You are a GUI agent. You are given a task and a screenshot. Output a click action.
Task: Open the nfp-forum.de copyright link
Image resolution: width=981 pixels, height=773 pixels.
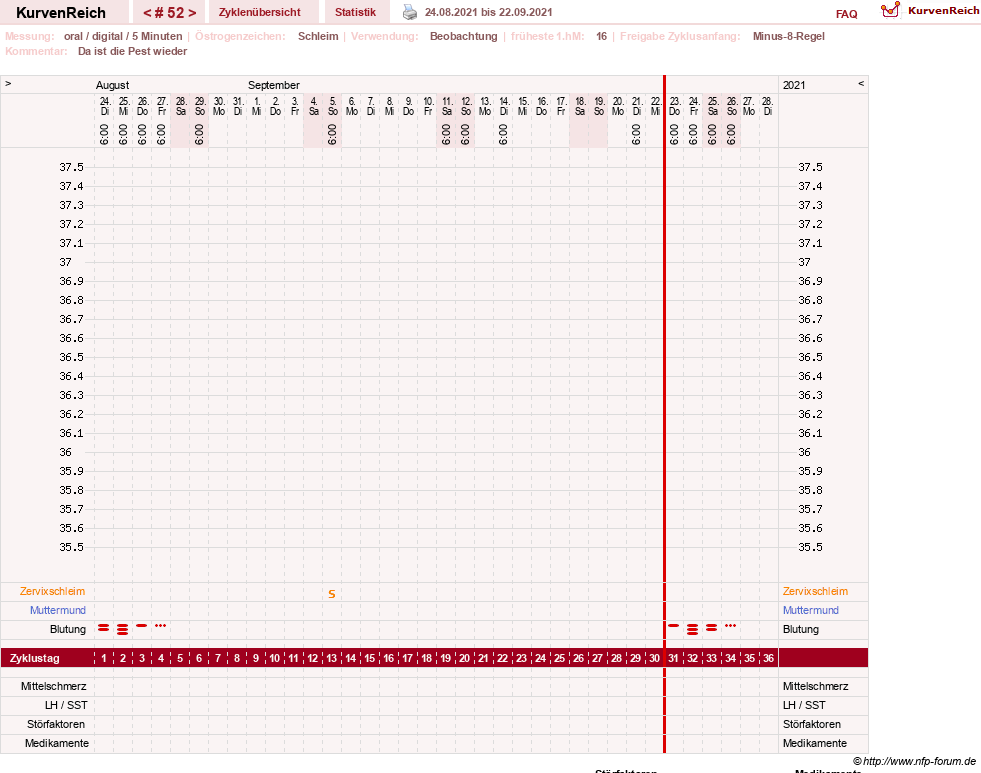pos(915,761)
